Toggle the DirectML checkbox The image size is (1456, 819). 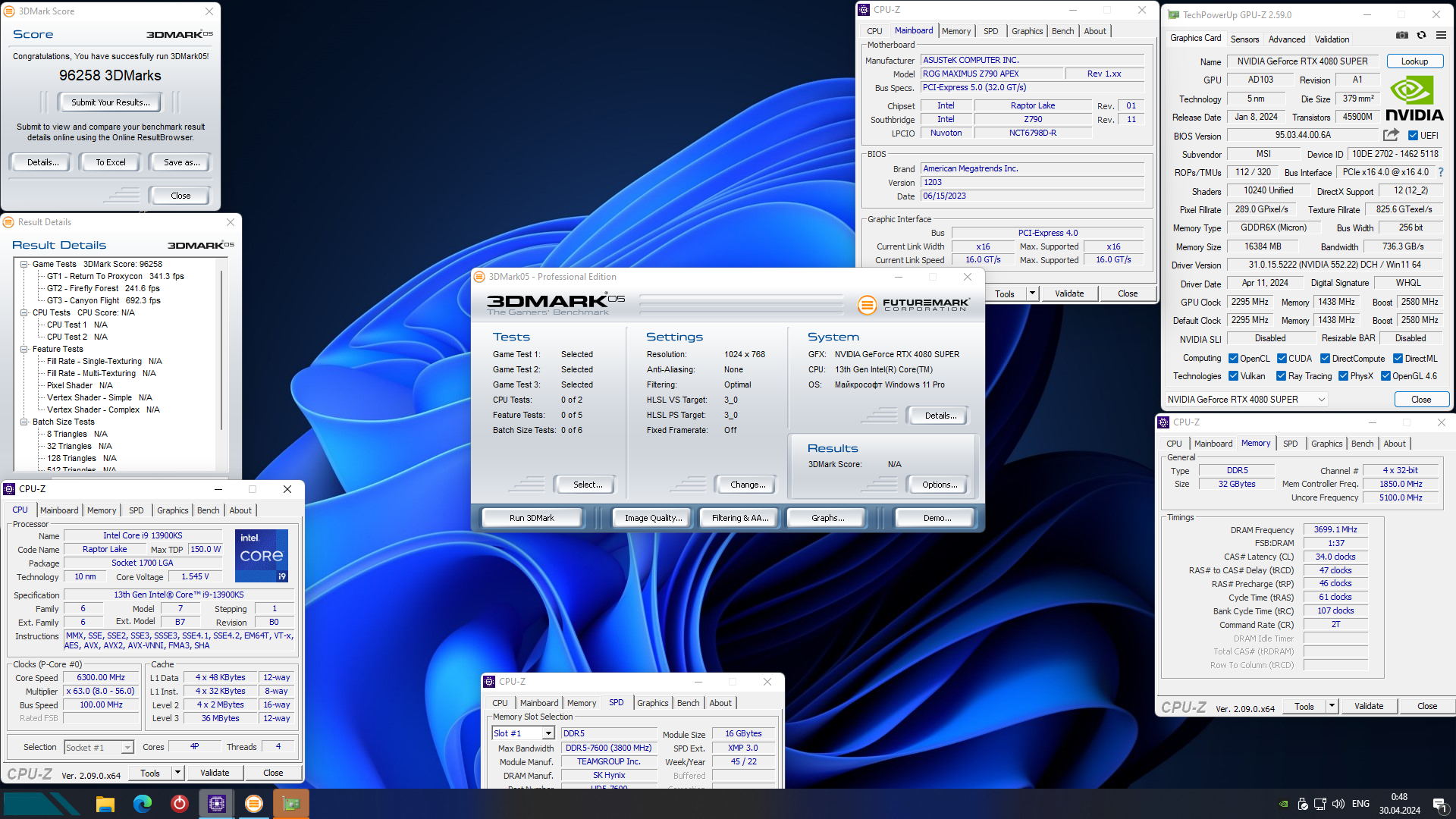tap(1398, 359)
